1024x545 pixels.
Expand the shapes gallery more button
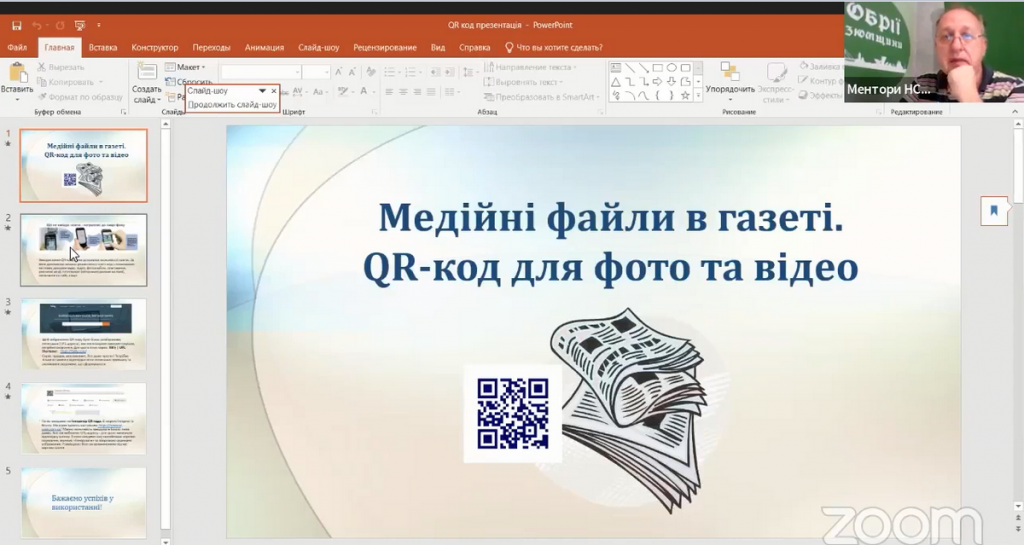coord(698,95)
